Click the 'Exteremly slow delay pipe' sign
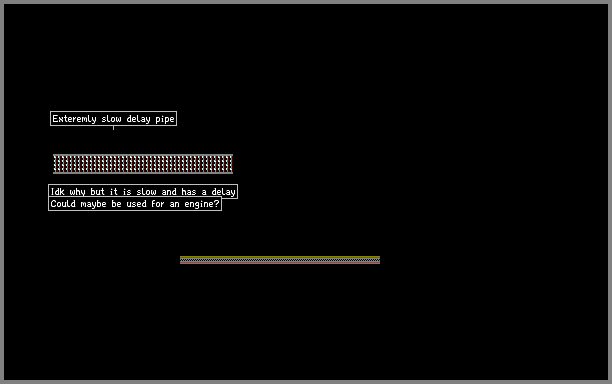The width and height of the screenshot is (612, 384). click(x=113, y=119)
